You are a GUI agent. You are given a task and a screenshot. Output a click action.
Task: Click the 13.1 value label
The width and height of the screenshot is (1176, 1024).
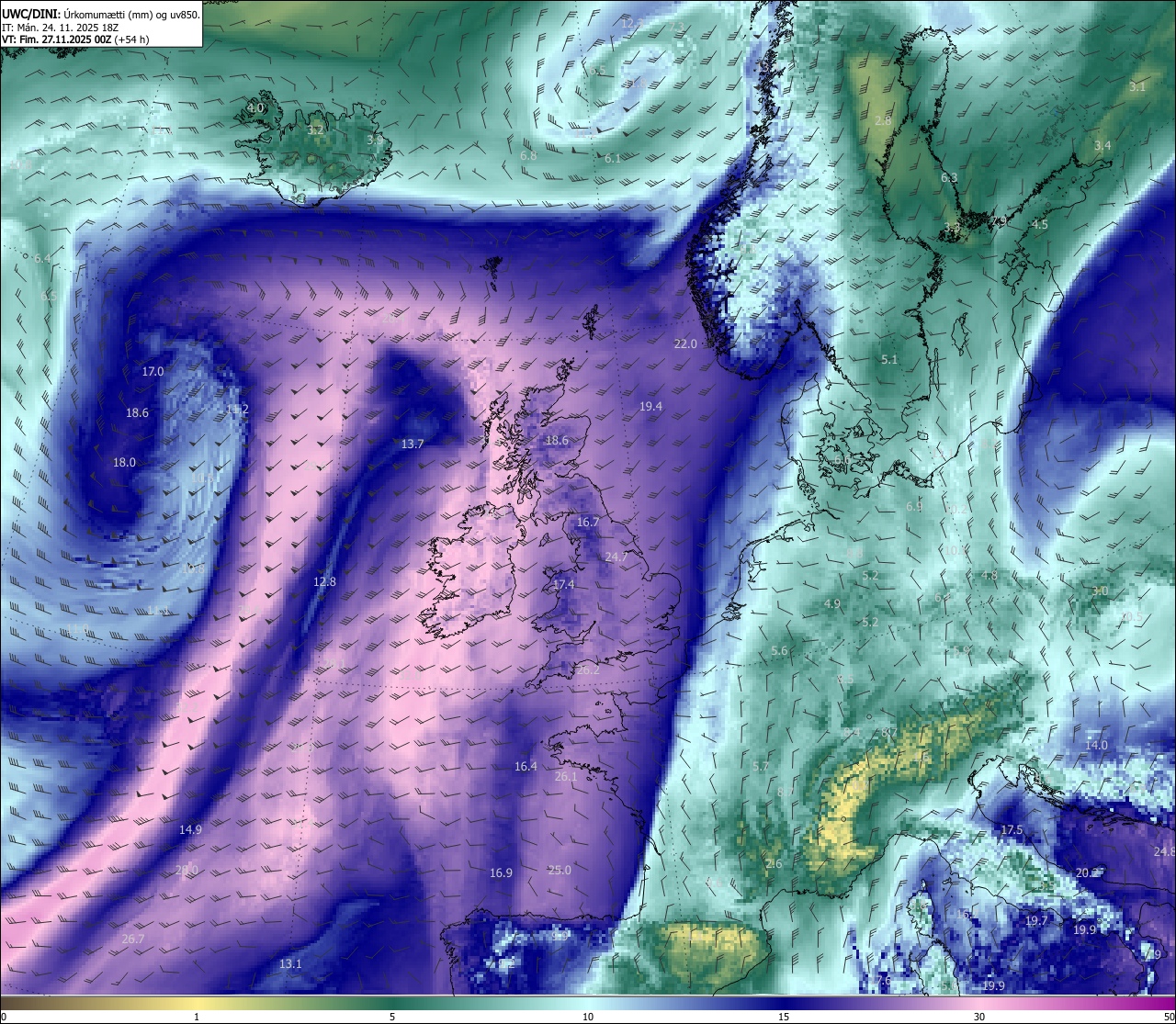(x=290, y=963)
